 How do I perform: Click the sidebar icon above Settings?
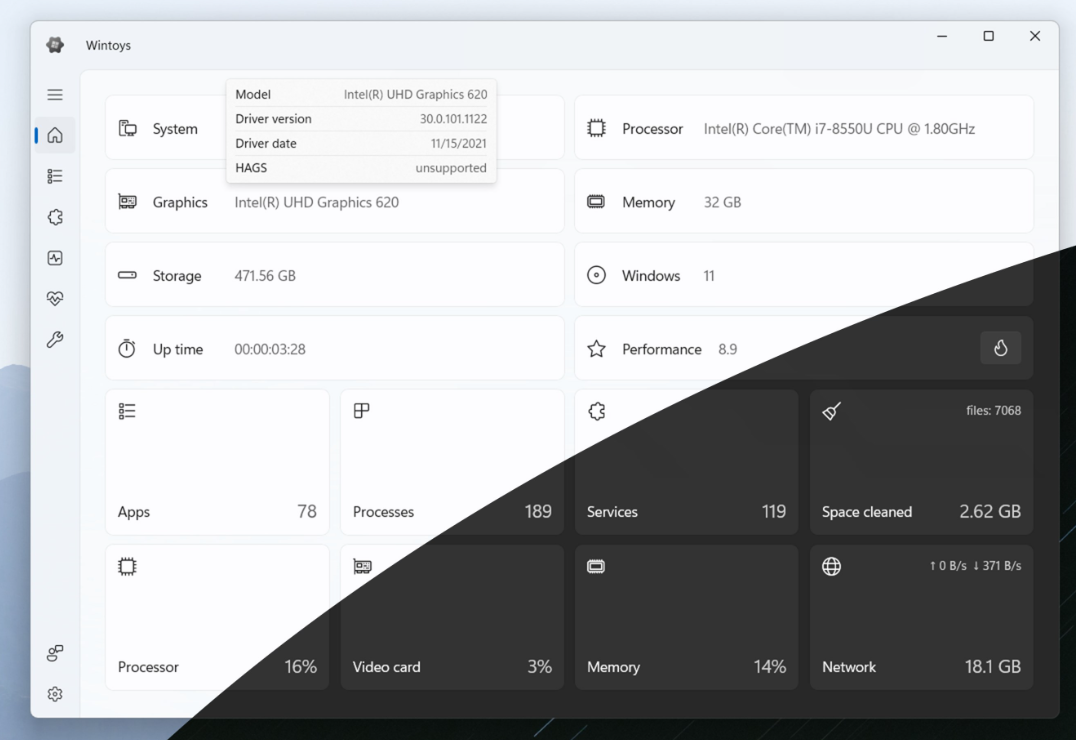tap(55, 653)
